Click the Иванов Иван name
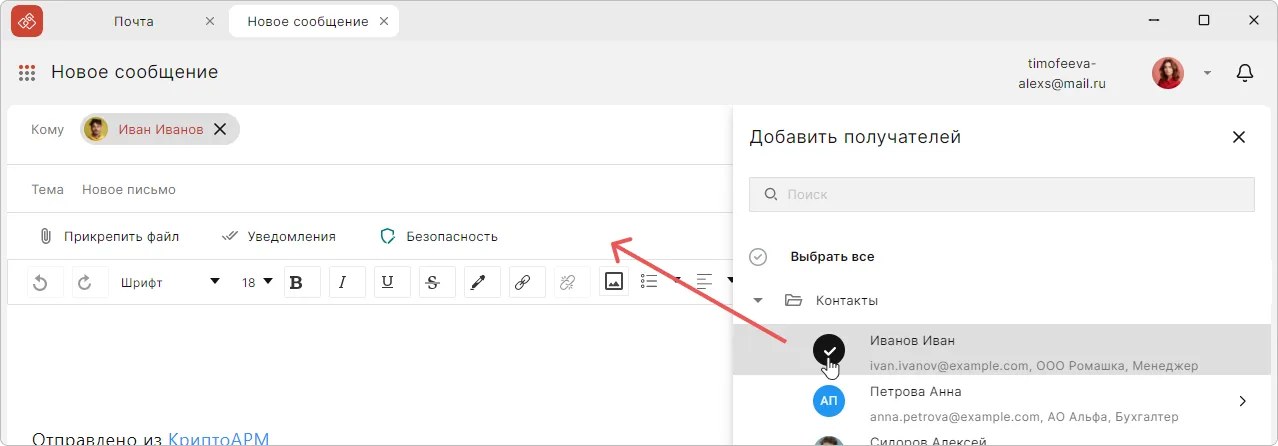Screen dimensions: 1278x446 (x=912, y=341)
